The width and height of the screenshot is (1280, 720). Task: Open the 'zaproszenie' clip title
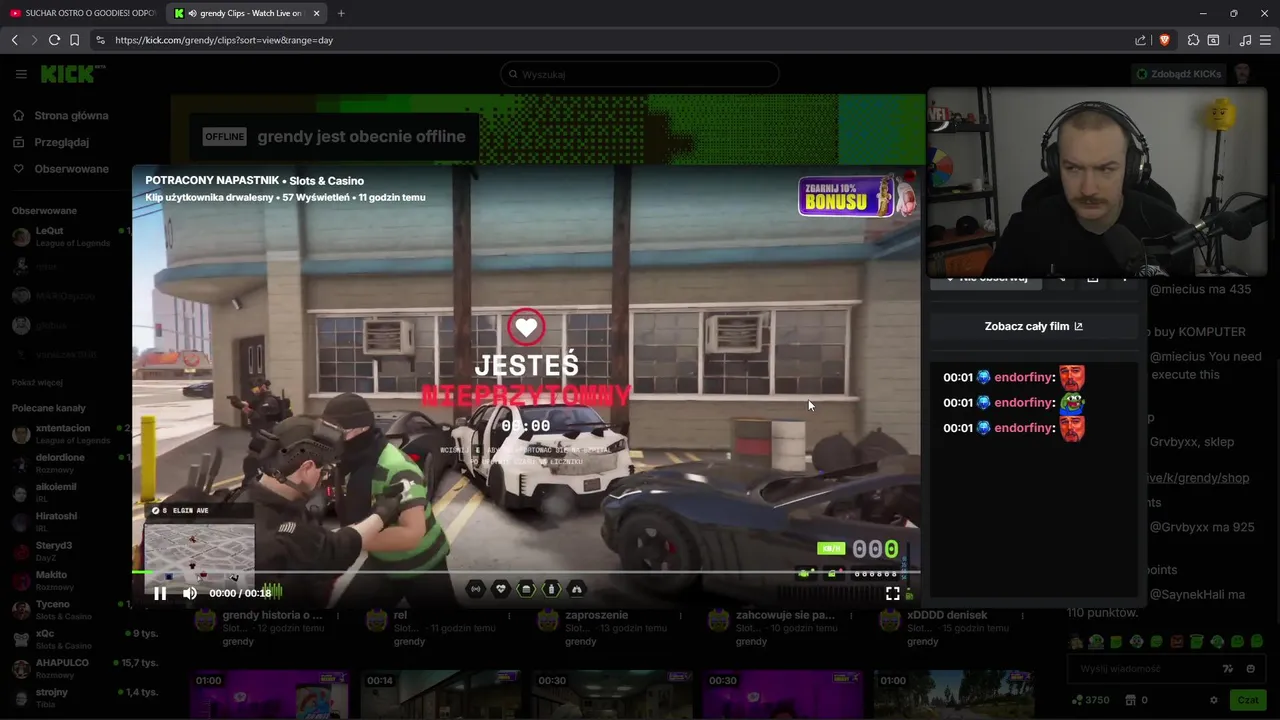[596, 615]
